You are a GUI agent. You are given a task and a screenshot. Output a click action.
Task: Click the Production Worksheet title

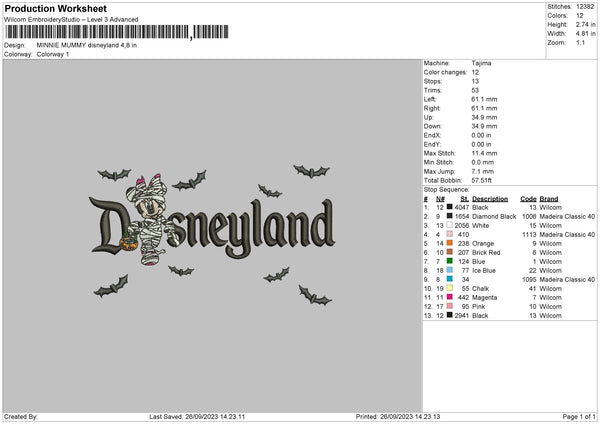pyautogui.click(x=56, y=8)
